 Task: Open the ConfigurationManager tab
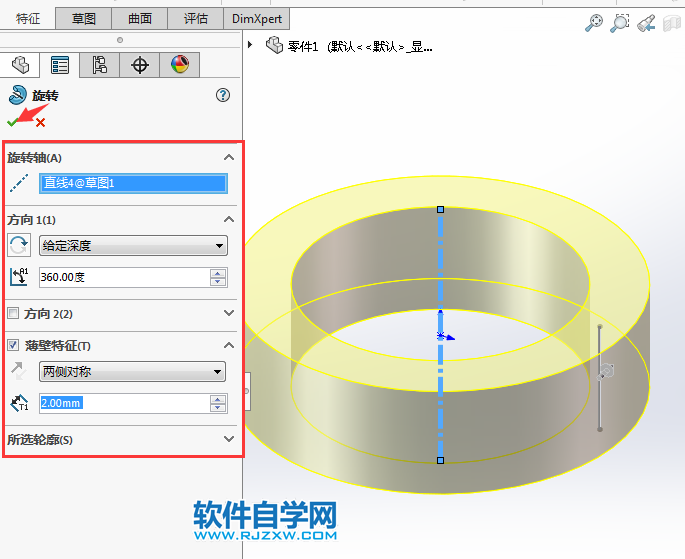point(100,65)
